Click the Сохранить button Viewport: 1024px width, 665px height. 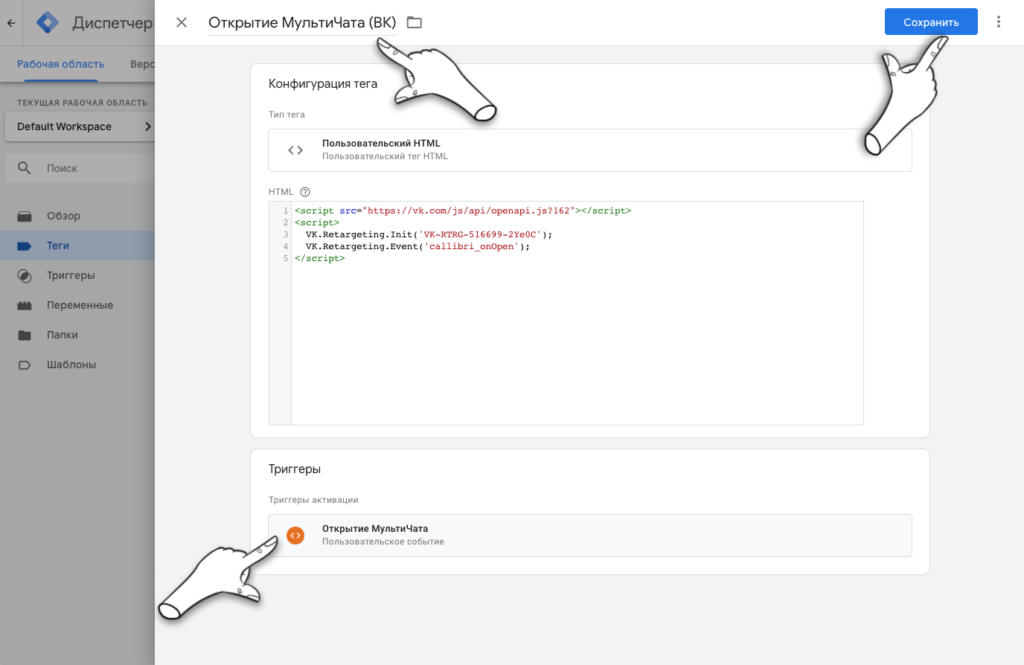[x=930, y=22]
